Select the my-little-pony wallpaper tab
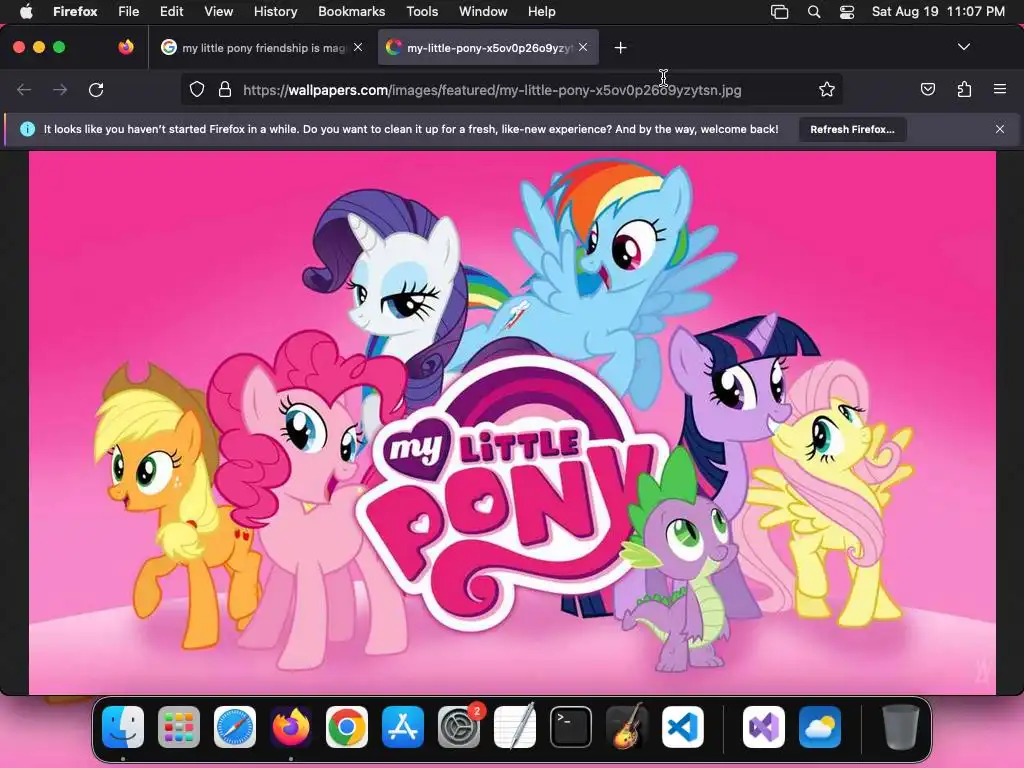 488,48
